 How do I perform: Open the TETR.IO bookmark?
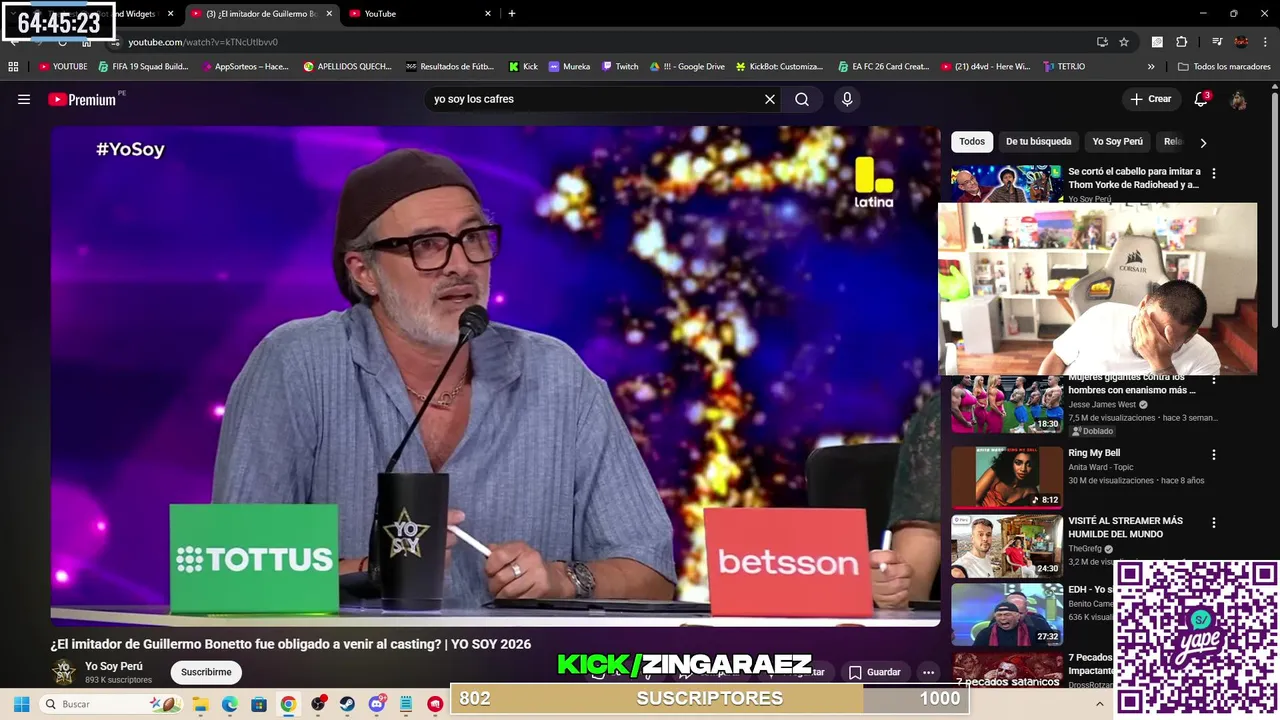click(1064, 67)
